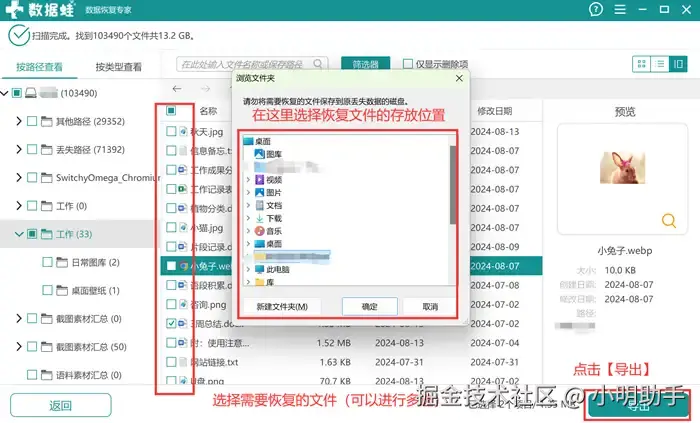
Task: Click the 1.63 KB size cell
Action: point(335,362)
